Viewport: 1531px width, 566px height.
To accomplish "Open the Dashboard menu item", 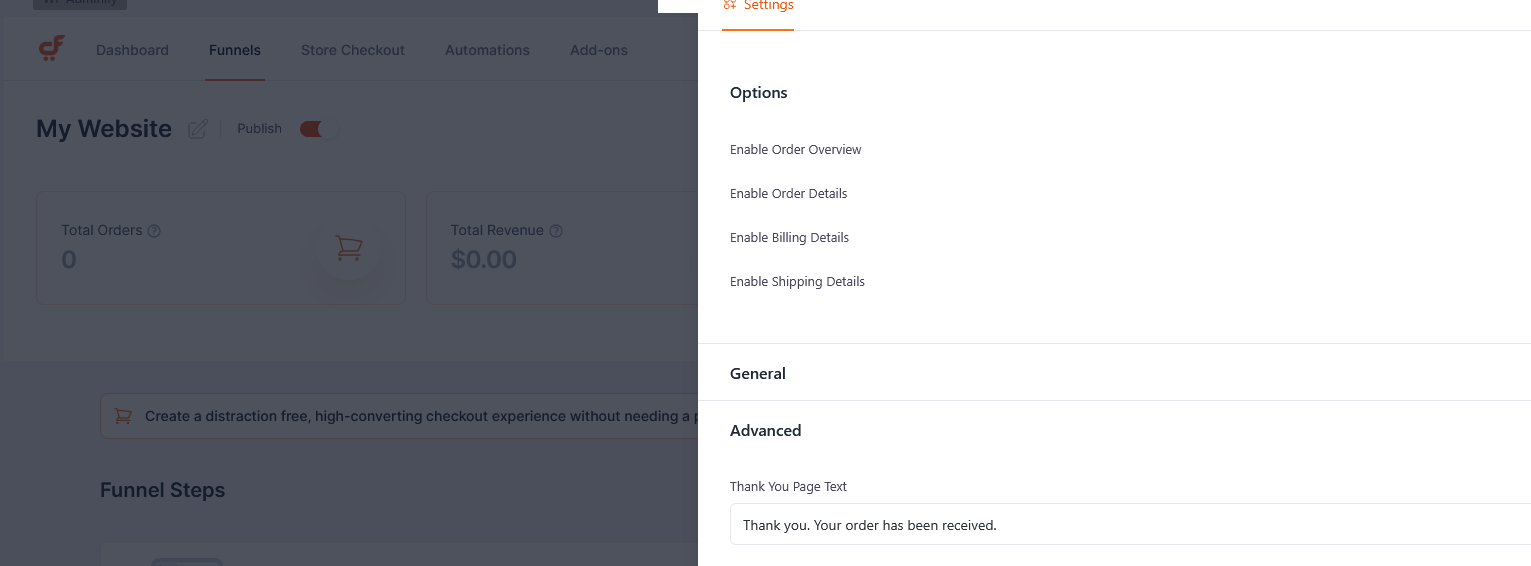I will [x=132, y=50].
